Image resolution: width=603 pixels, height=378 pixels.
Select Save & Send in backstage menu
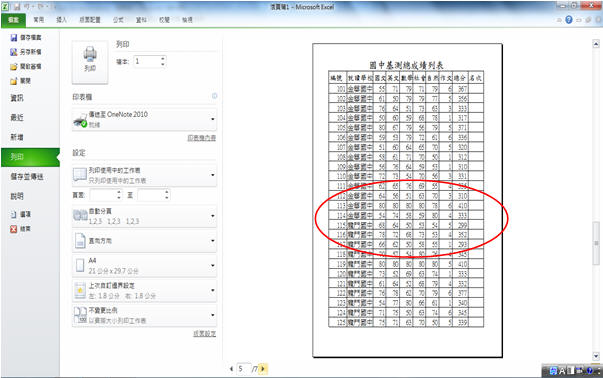(x=27, y=177)
